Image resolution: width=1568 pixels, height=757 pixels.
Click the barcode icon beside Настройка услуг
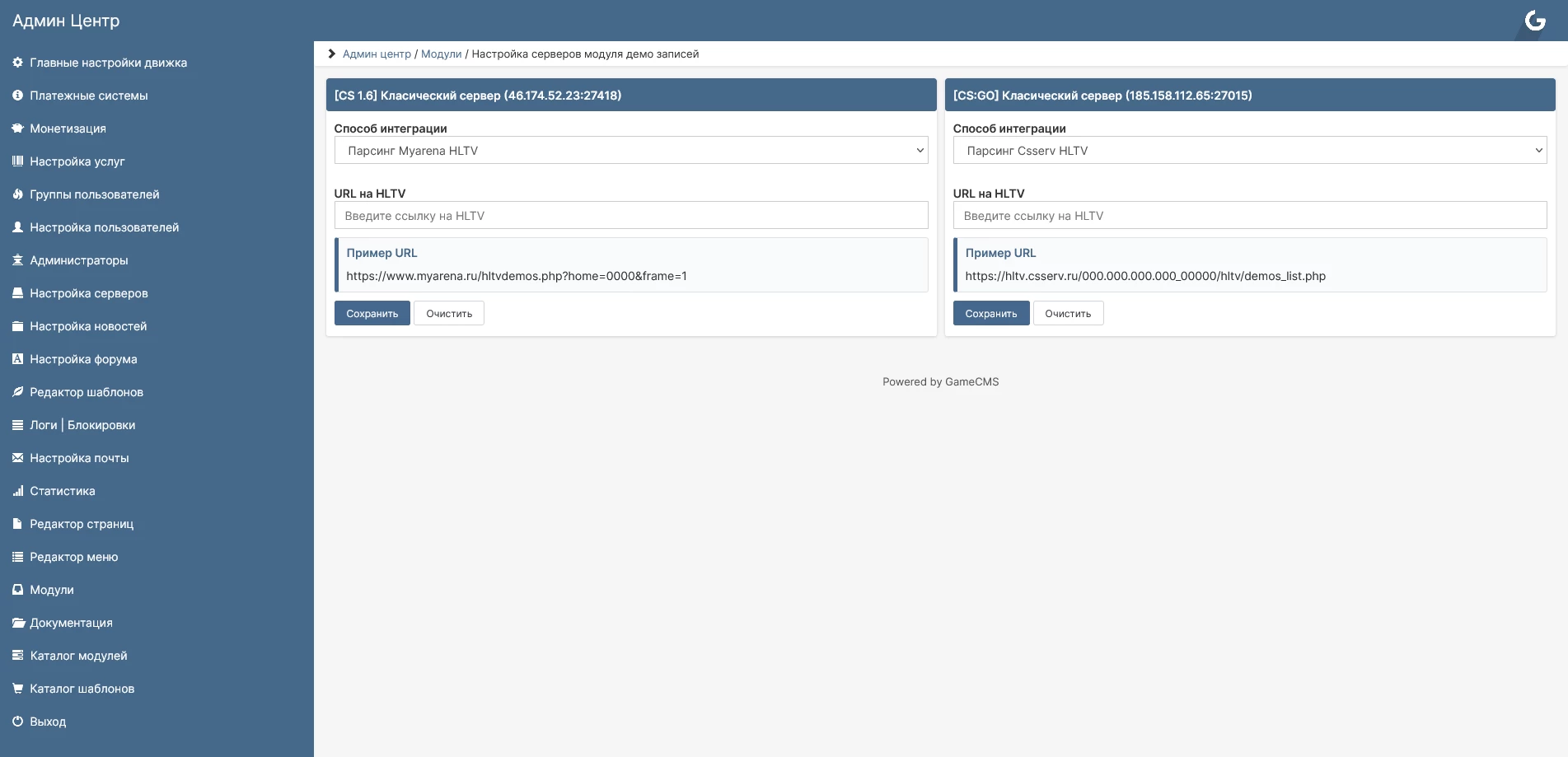17,161
